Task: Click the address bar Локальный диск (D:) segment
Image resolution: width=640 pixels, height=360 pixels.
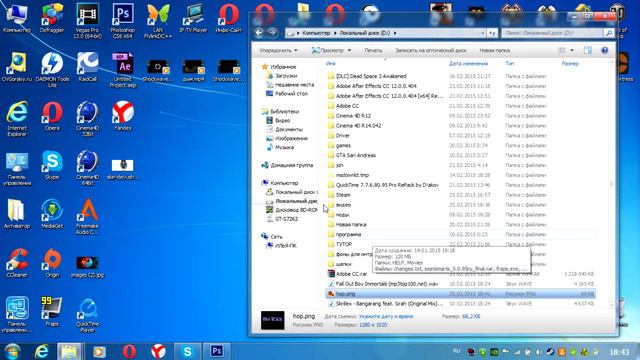Action: (364, 33)
